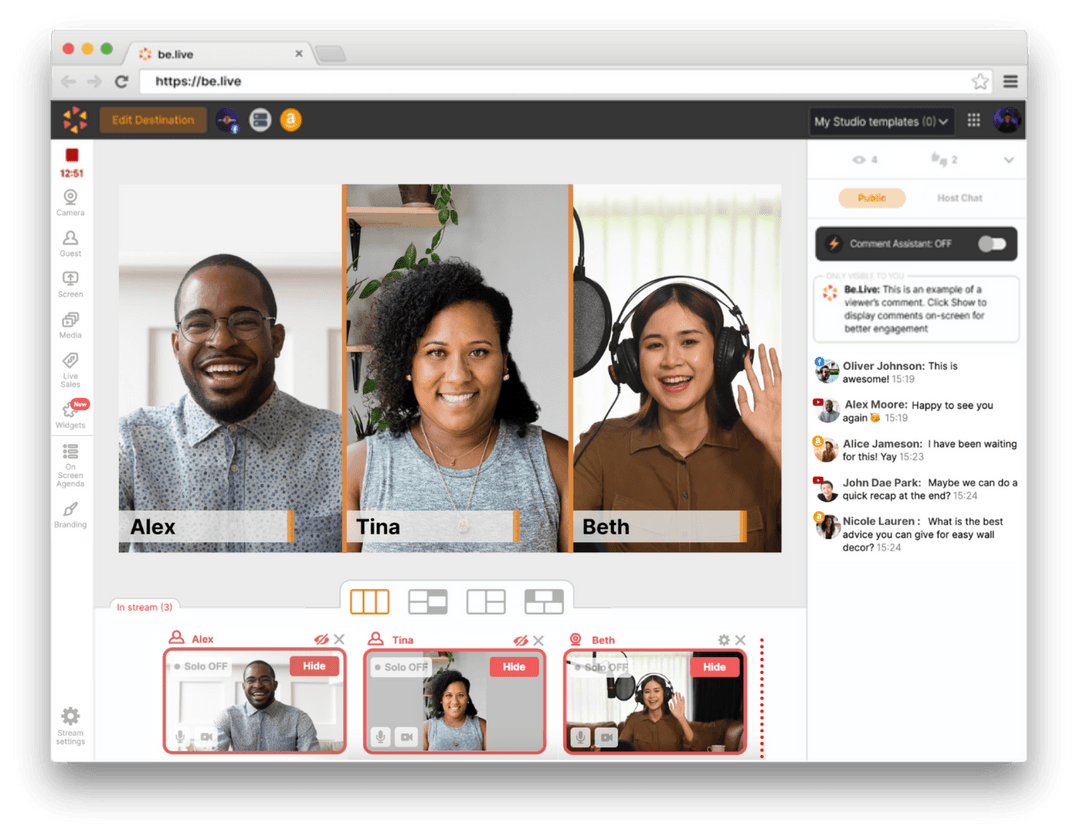Hide Tina from the live stream

pos(514,666)
